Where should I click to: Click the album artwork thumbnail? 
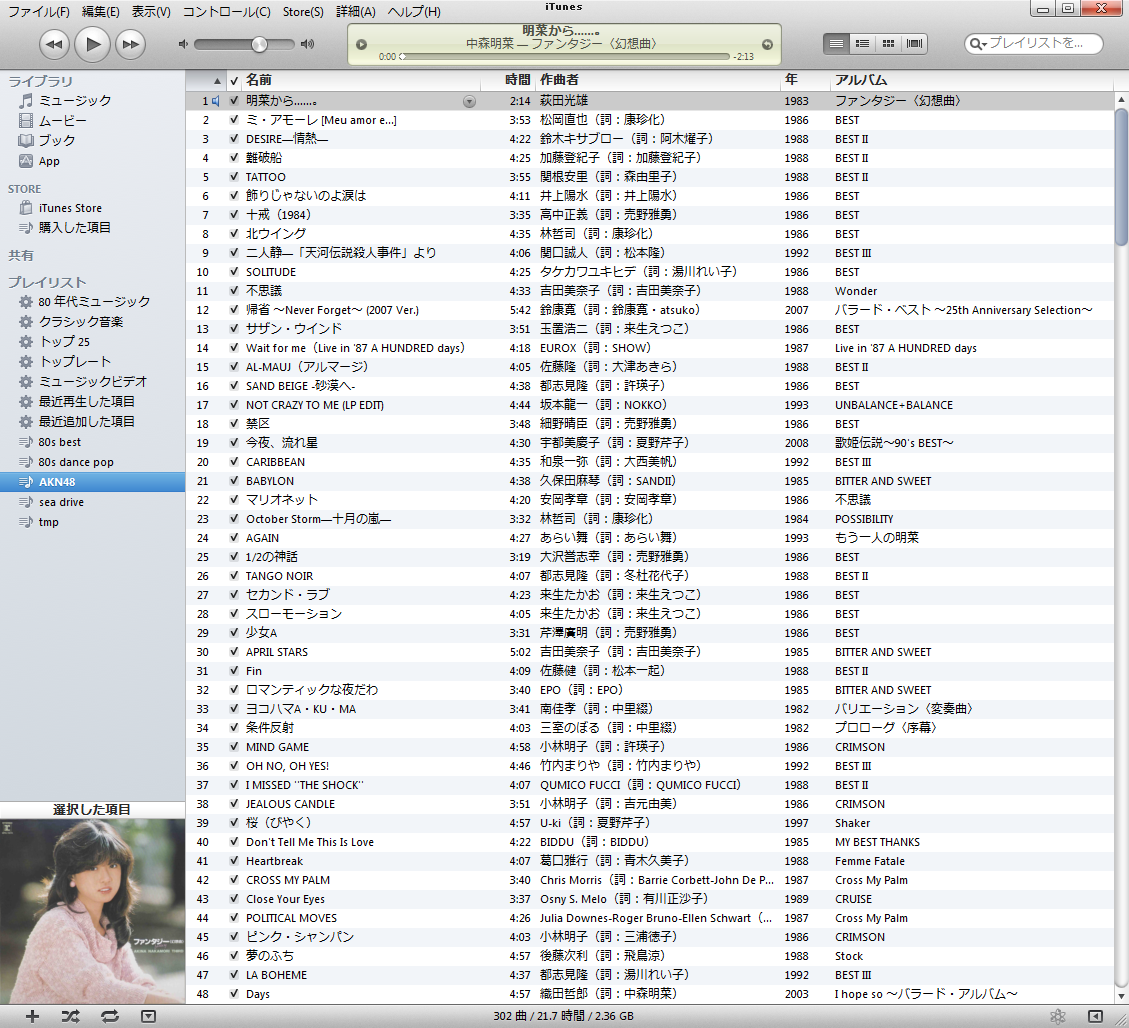click(92, 911)
